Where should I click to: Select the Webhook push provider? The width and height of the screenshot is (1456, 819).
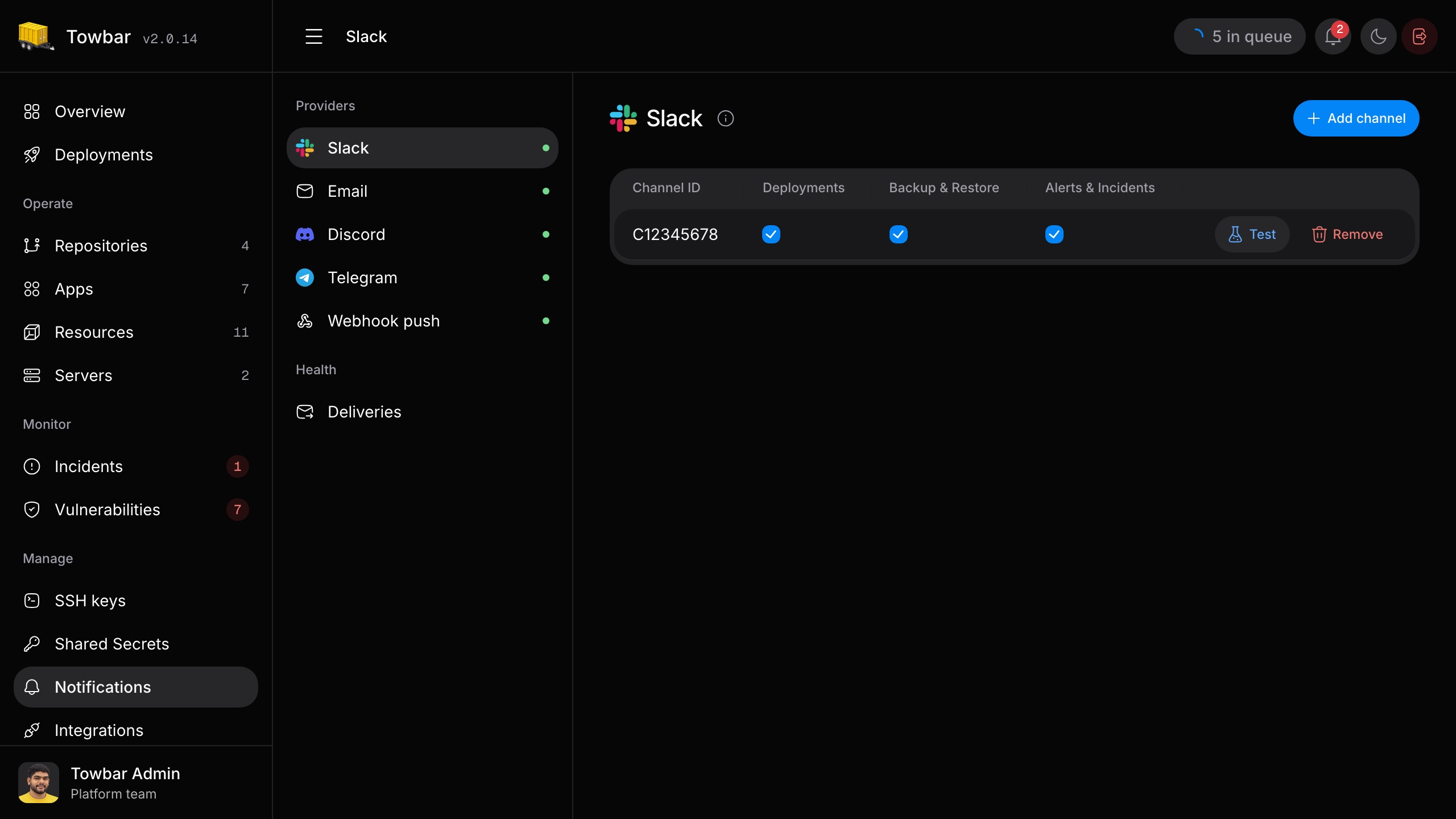(x=423, y=321)
